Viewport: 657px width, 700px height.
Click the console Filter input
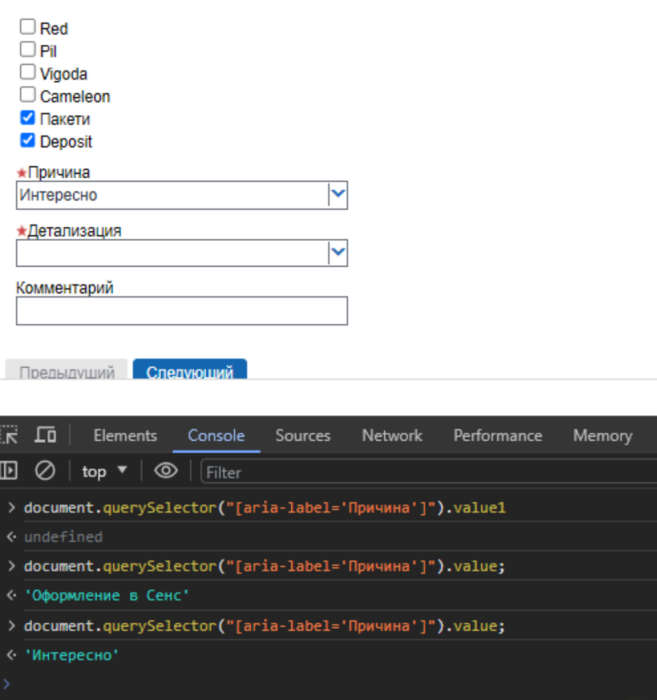coord(428,472)
